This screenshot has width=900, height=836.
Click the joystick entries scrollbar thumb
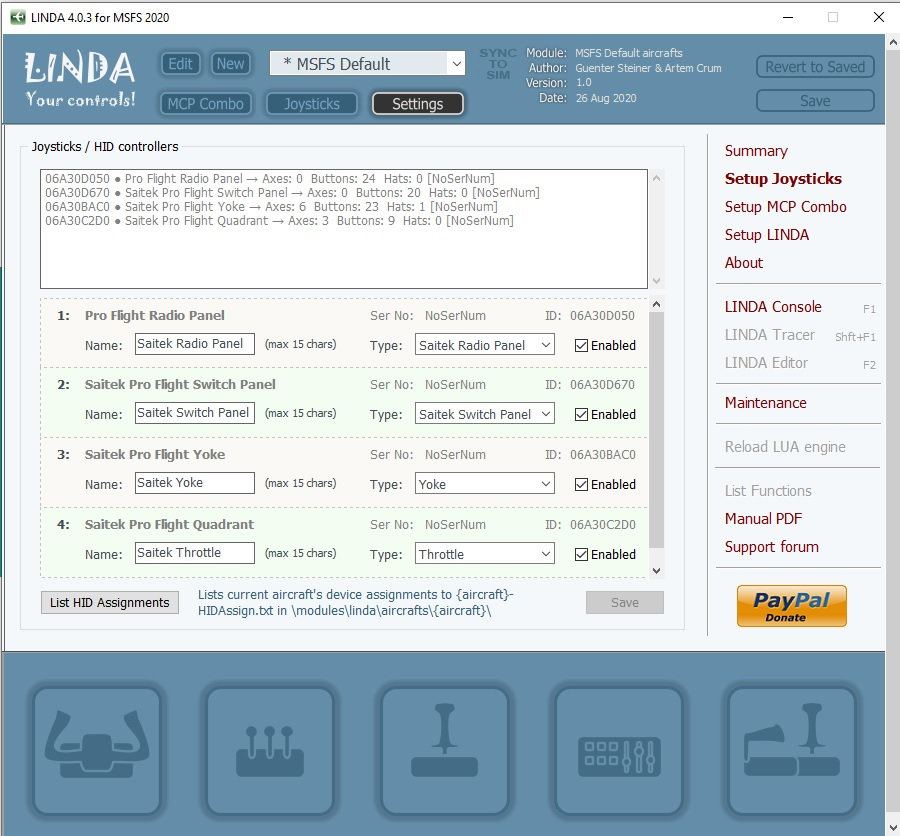tap(657, 429)
